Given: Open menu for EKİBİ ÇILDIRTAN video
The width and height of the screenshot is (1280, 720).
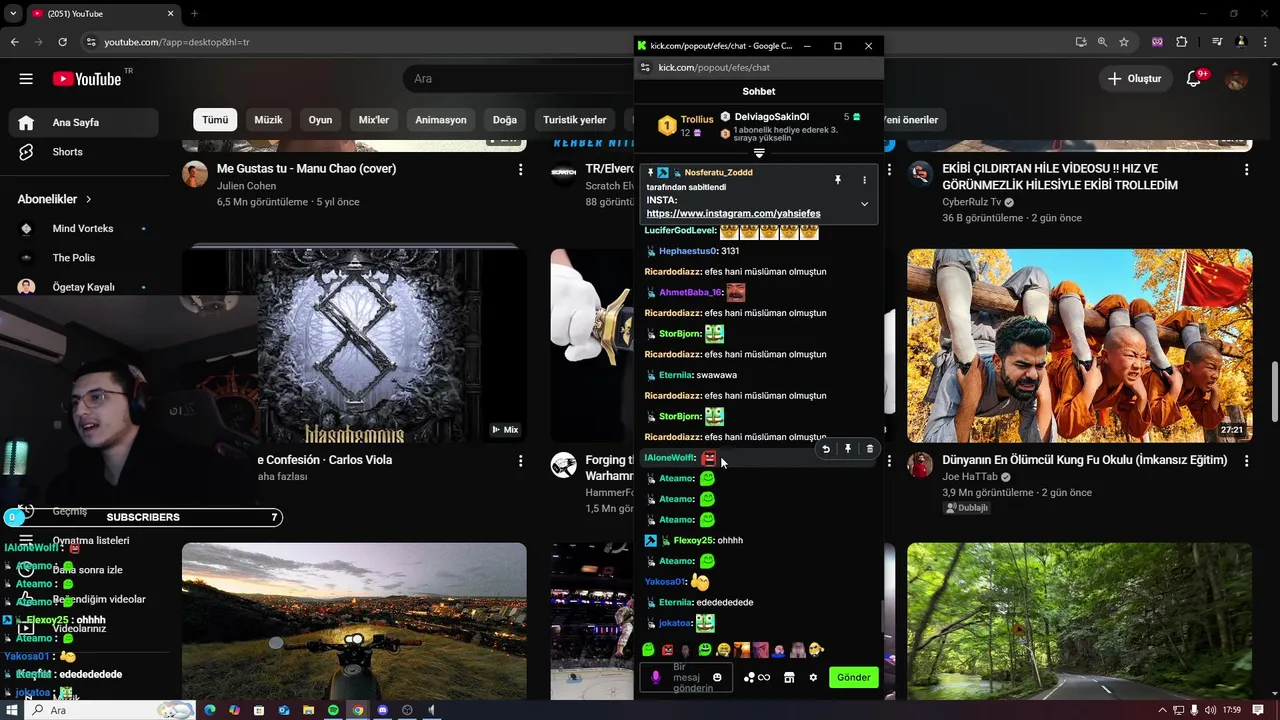Looking at the screenshot, I should pyautogui.click(x=1246, y=170).
